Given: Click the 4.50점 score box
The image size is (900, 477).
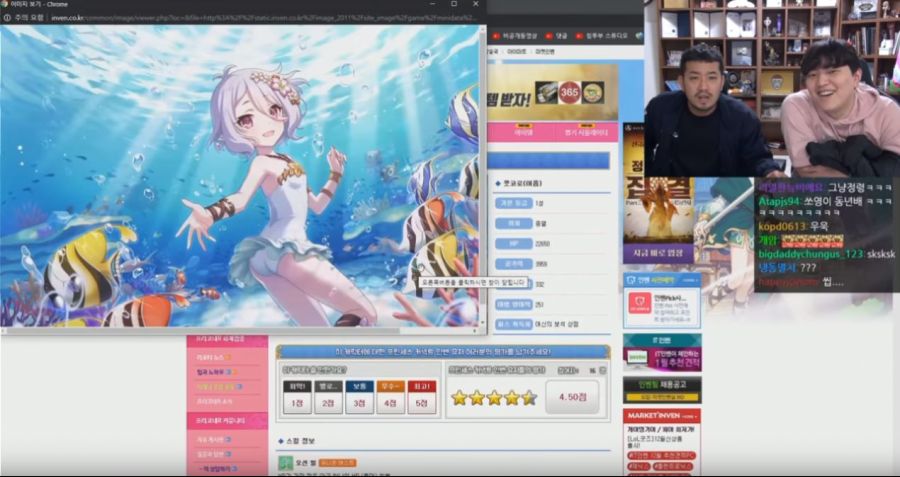Looking at the screenshot, I should [572, 397].
